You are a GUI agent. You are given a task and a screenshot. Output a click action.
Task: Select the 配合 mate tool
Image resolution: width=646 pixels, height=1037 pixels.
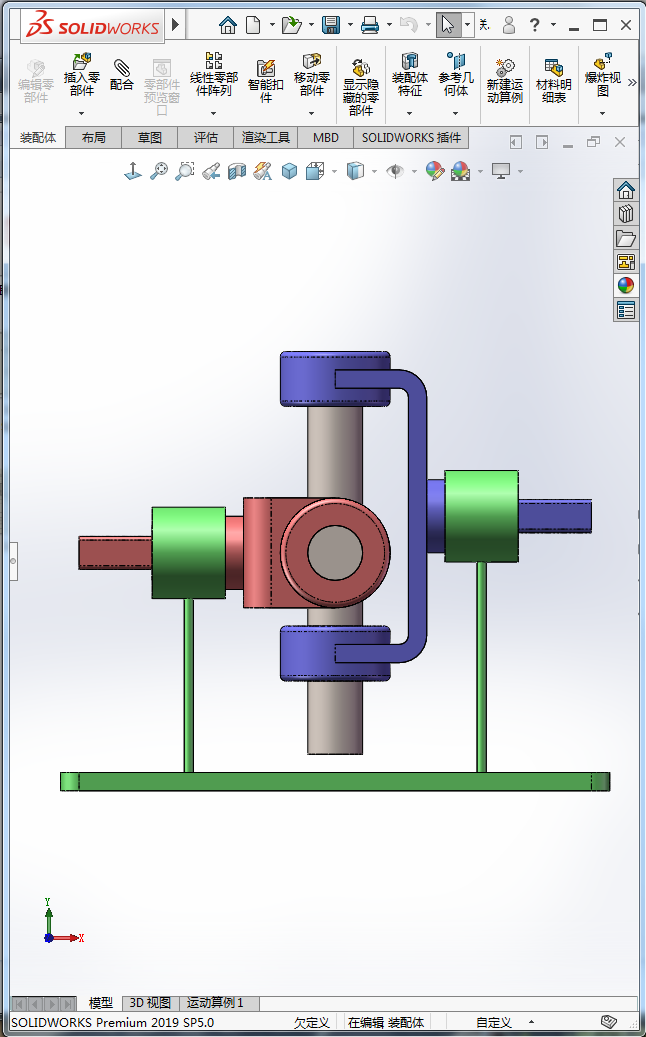tap(122, 74)
